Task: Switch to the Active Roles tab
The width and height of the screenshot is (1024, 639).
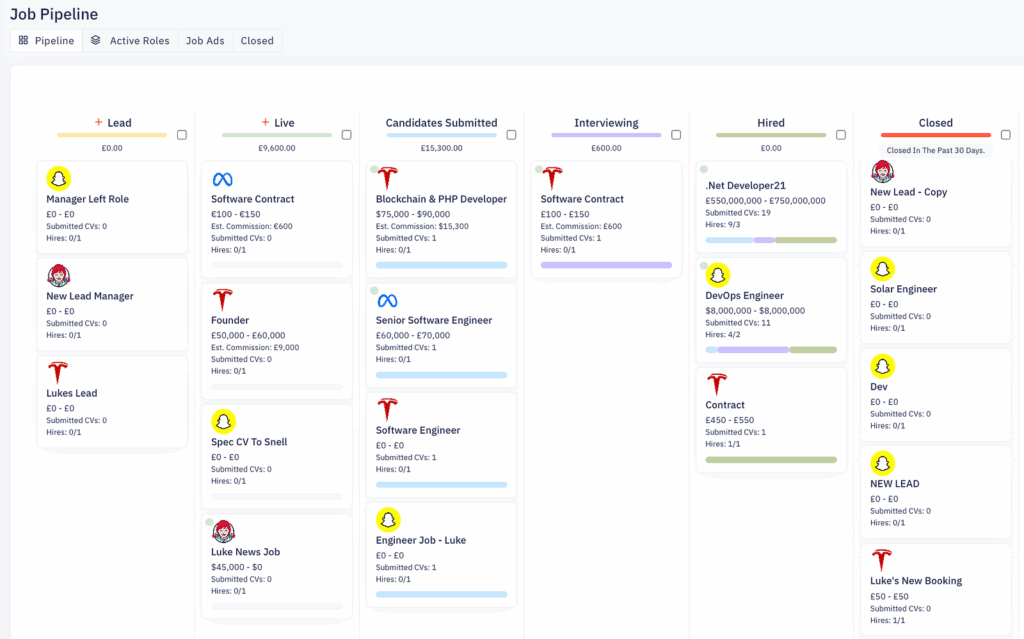Action: (x=129, y=41)
